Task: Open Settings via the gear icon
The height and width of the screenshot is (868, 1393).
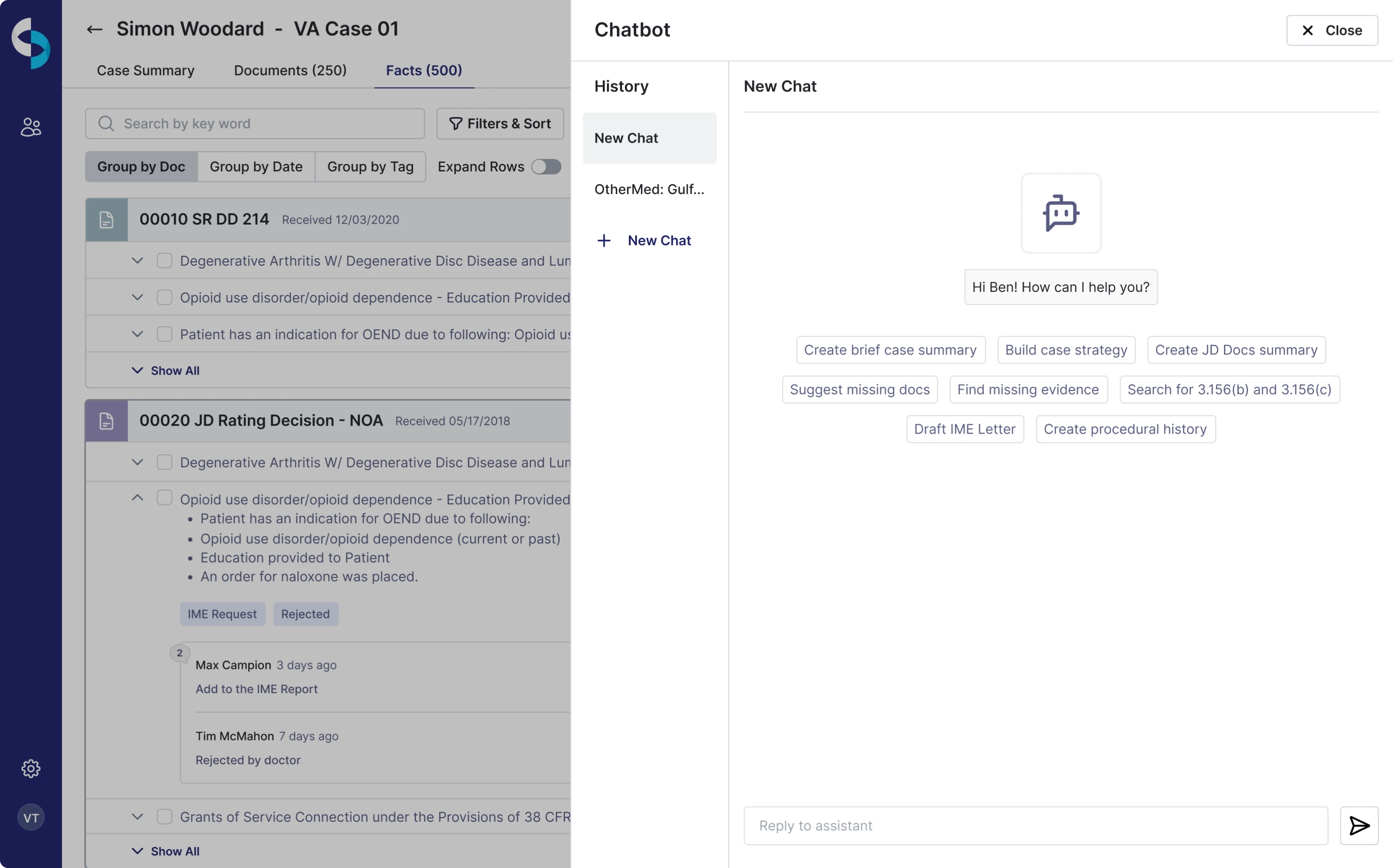Action: (31, 769)
